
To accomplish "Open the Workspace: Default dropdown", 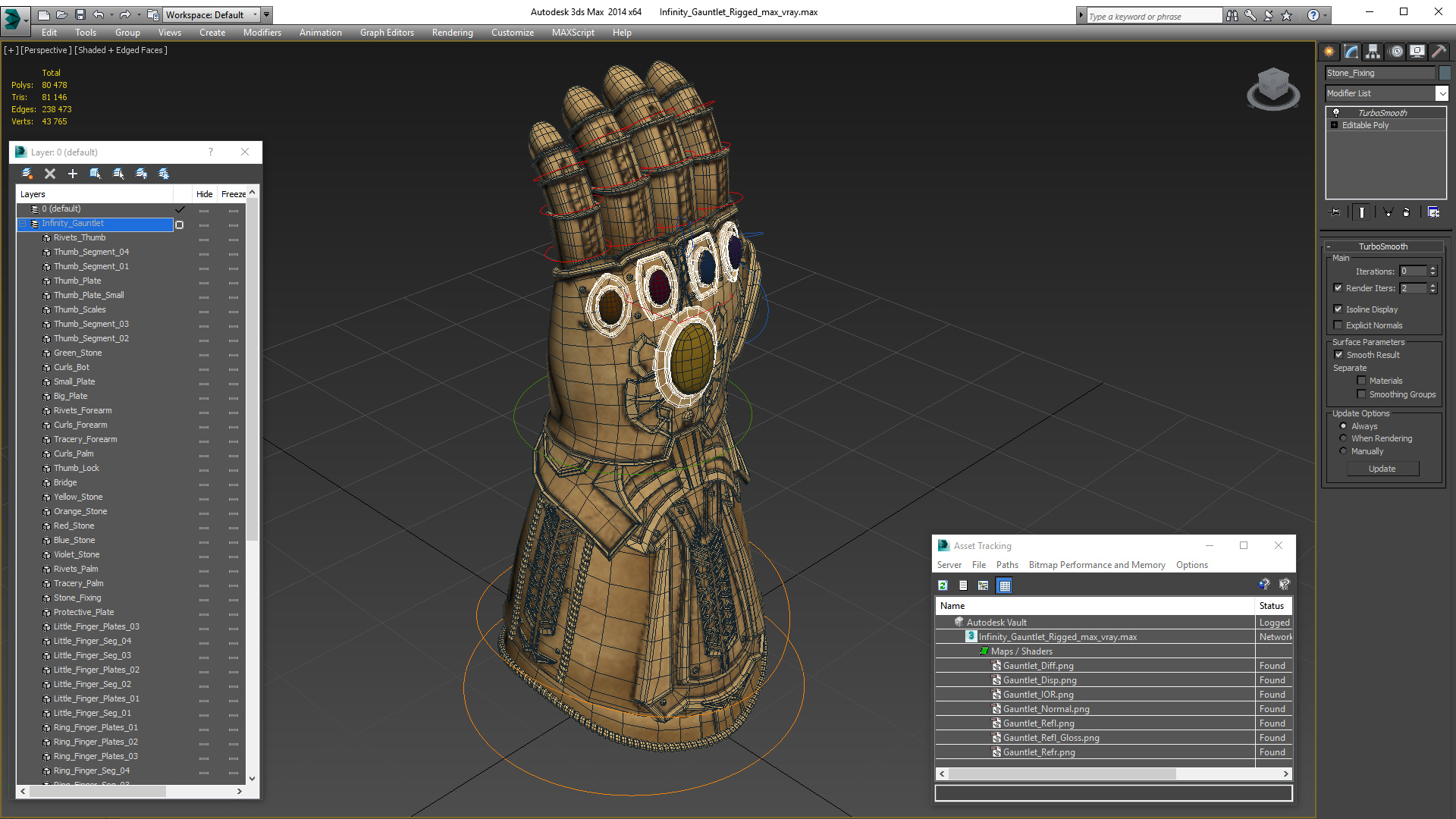I will (211, 14).
